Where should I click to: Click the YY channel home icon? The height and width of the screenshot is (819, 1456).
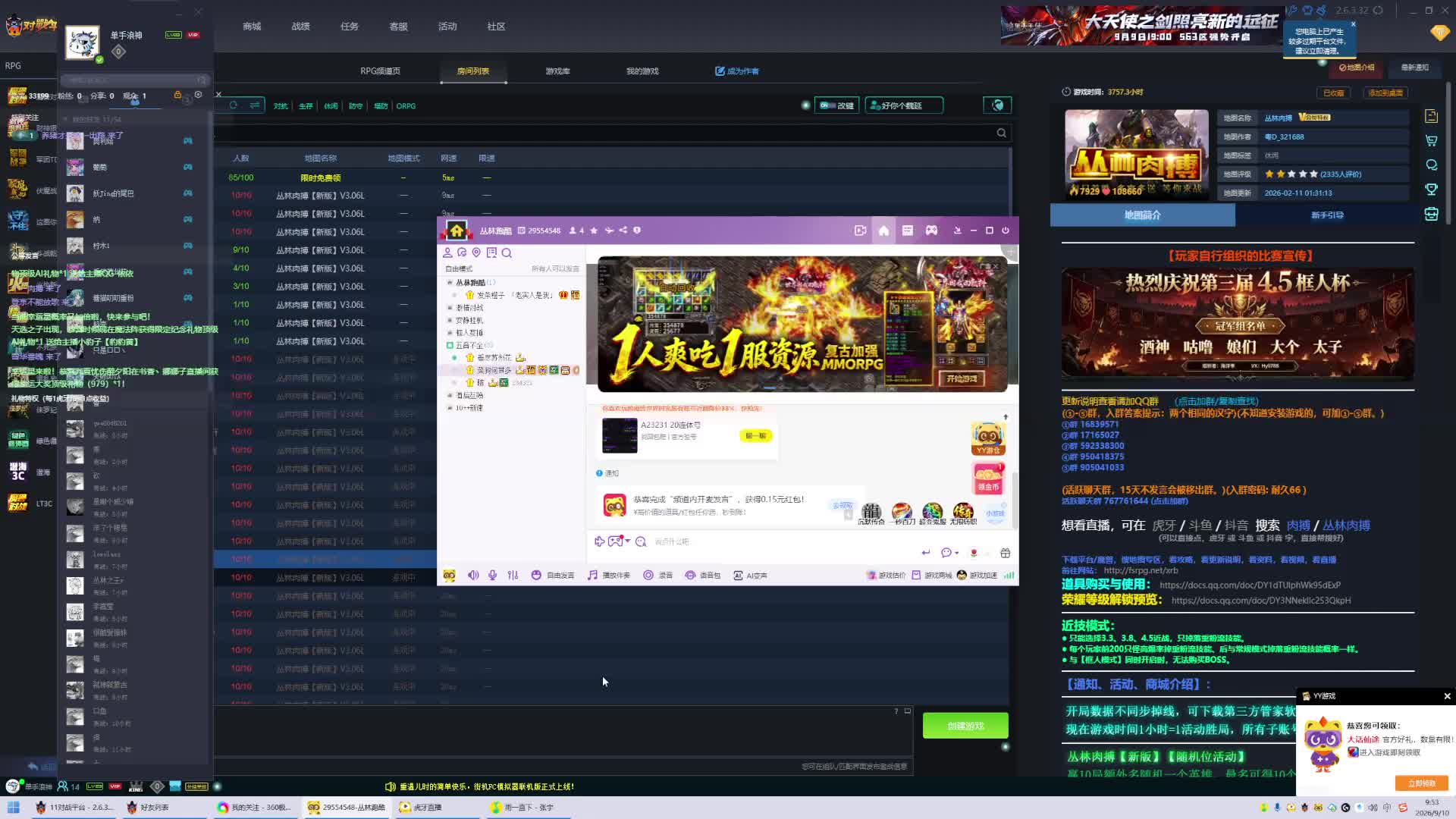click(883, 231)
